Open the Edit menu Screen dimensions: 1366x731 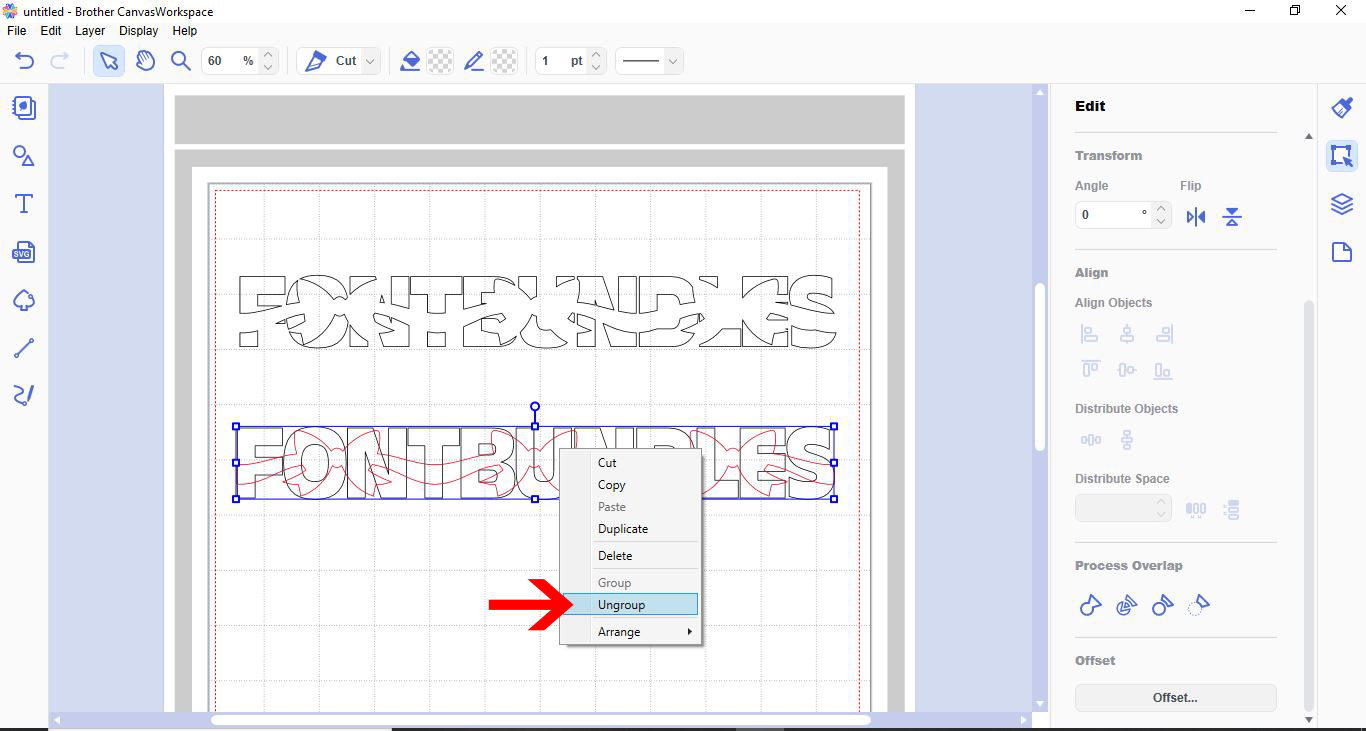51,31
